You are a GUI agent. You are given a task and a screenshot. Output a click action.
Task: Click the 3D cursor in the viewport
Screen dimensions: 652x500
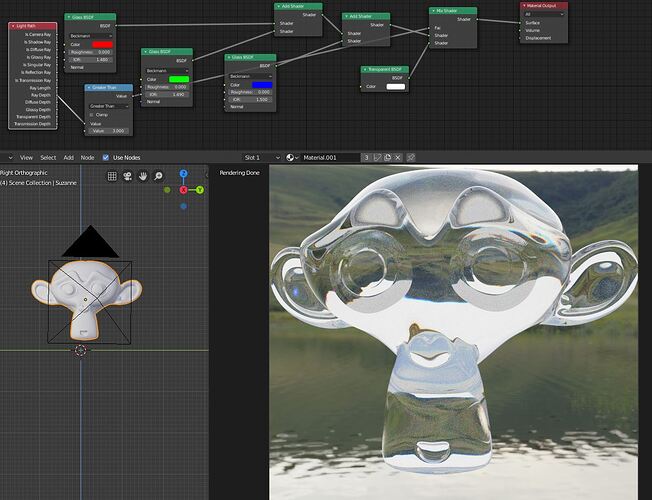(81, 350)
